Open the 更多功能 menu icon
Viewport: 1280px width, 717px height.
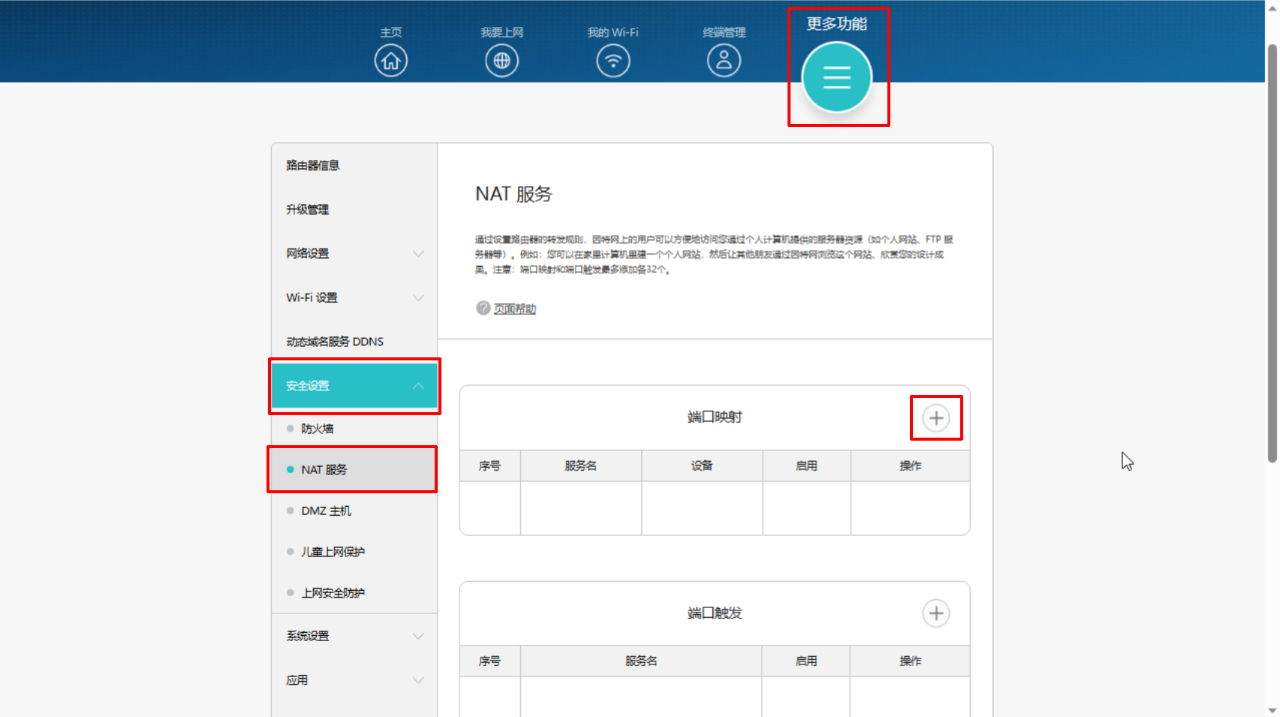[x=837, y=78]
